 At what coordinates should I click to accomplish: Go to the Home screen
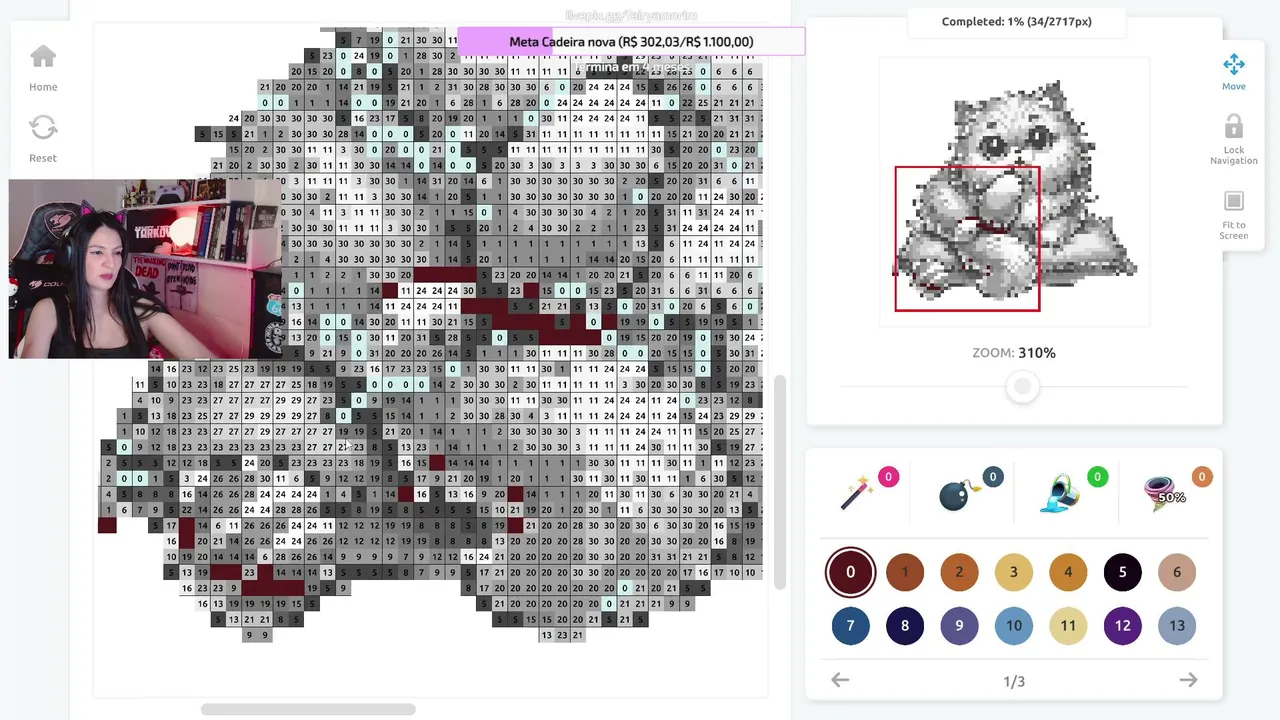click(x=43, y=68)
